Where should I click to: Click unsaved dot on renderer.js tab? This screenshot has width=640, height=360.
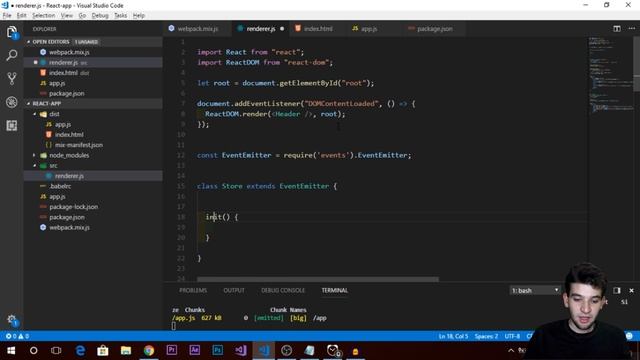(282, 29)
